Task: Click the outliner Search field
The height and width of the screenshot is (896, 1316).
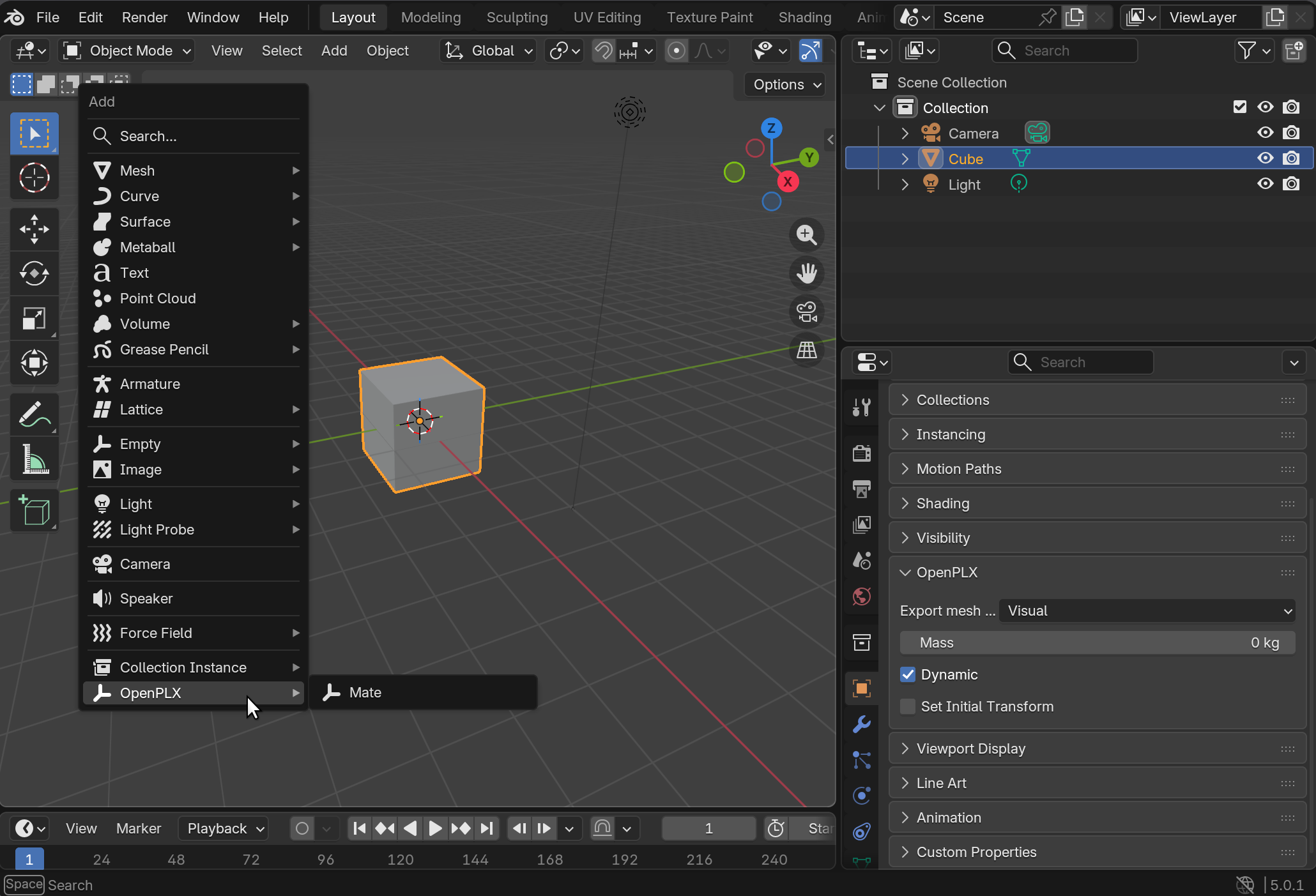Action: tap(1065, 50)
